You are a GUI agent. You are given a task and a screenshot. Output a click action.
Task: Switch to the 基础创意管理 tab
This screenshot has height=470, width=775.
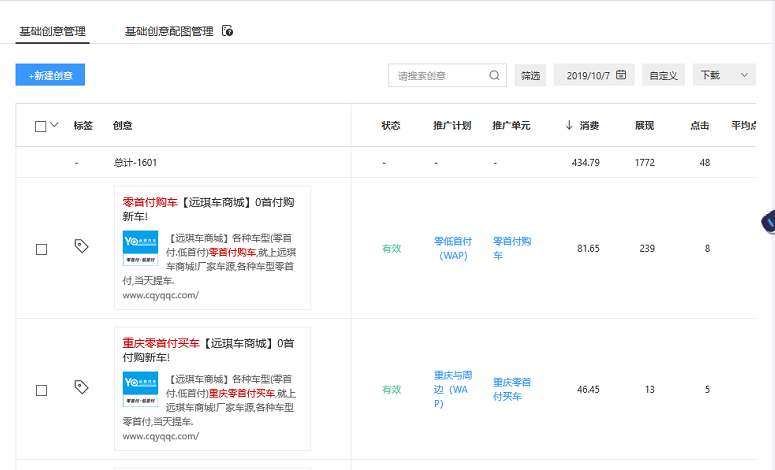point(53,32)
